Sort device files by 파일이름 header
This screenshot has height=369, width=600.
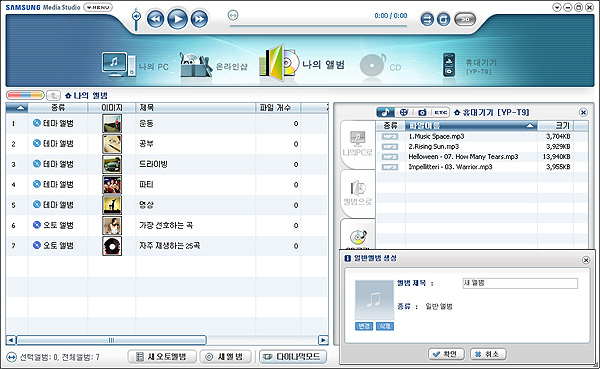coord(471,126)
